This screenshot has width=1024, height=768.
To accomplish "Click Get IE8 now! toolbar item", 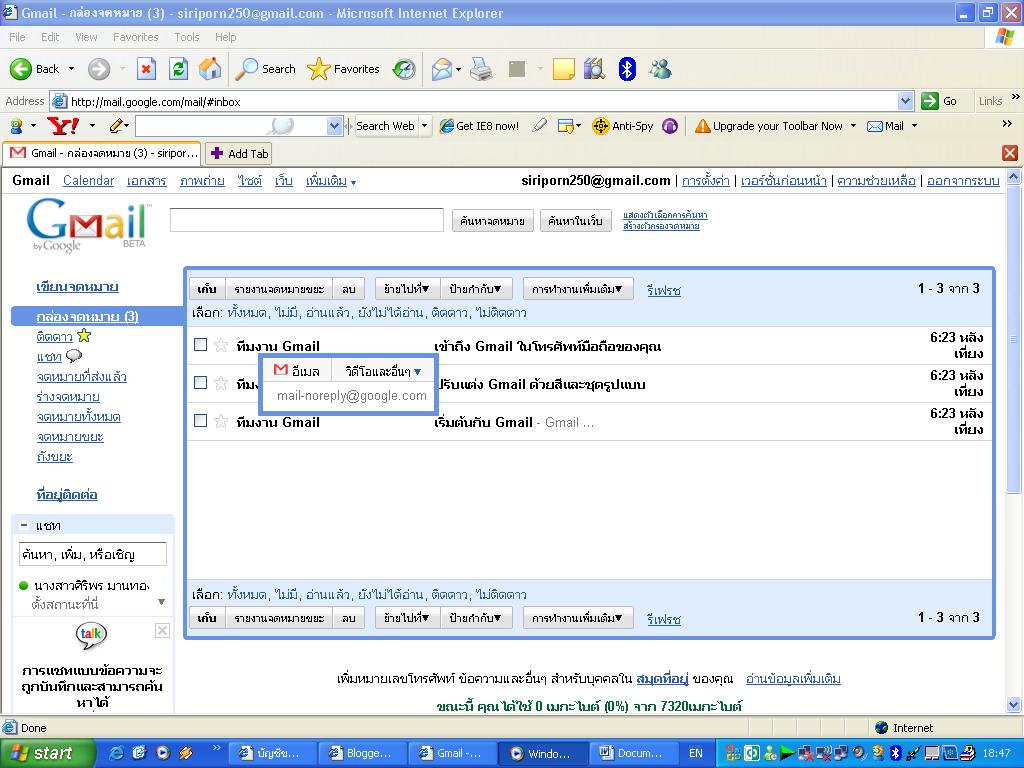I will (479, 126).
